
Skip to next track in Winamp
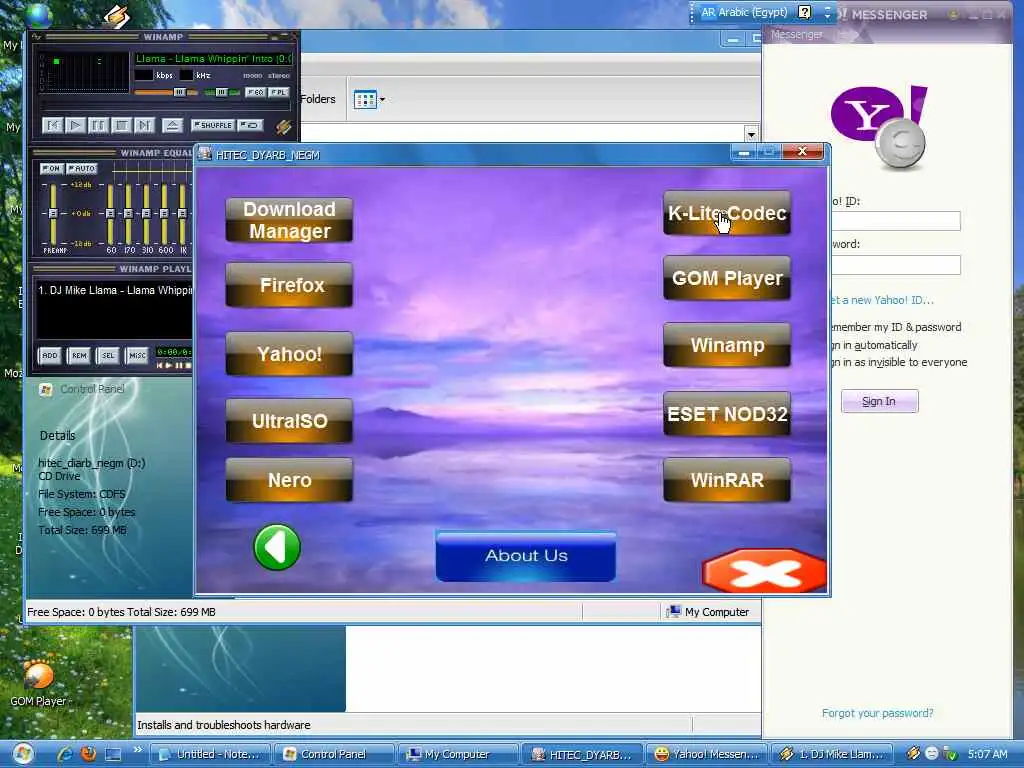pos(144,125)
